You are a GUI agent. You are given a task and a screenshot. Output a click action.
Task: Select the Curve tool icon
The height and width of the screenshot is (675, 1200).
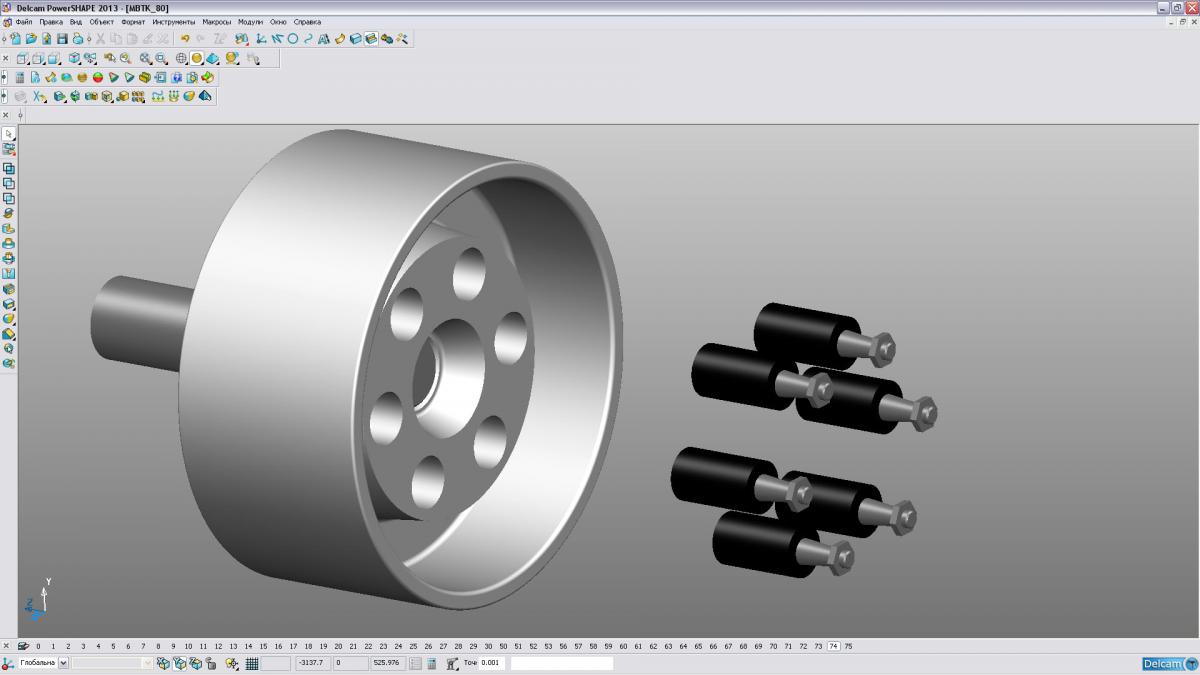pos(308,38)
